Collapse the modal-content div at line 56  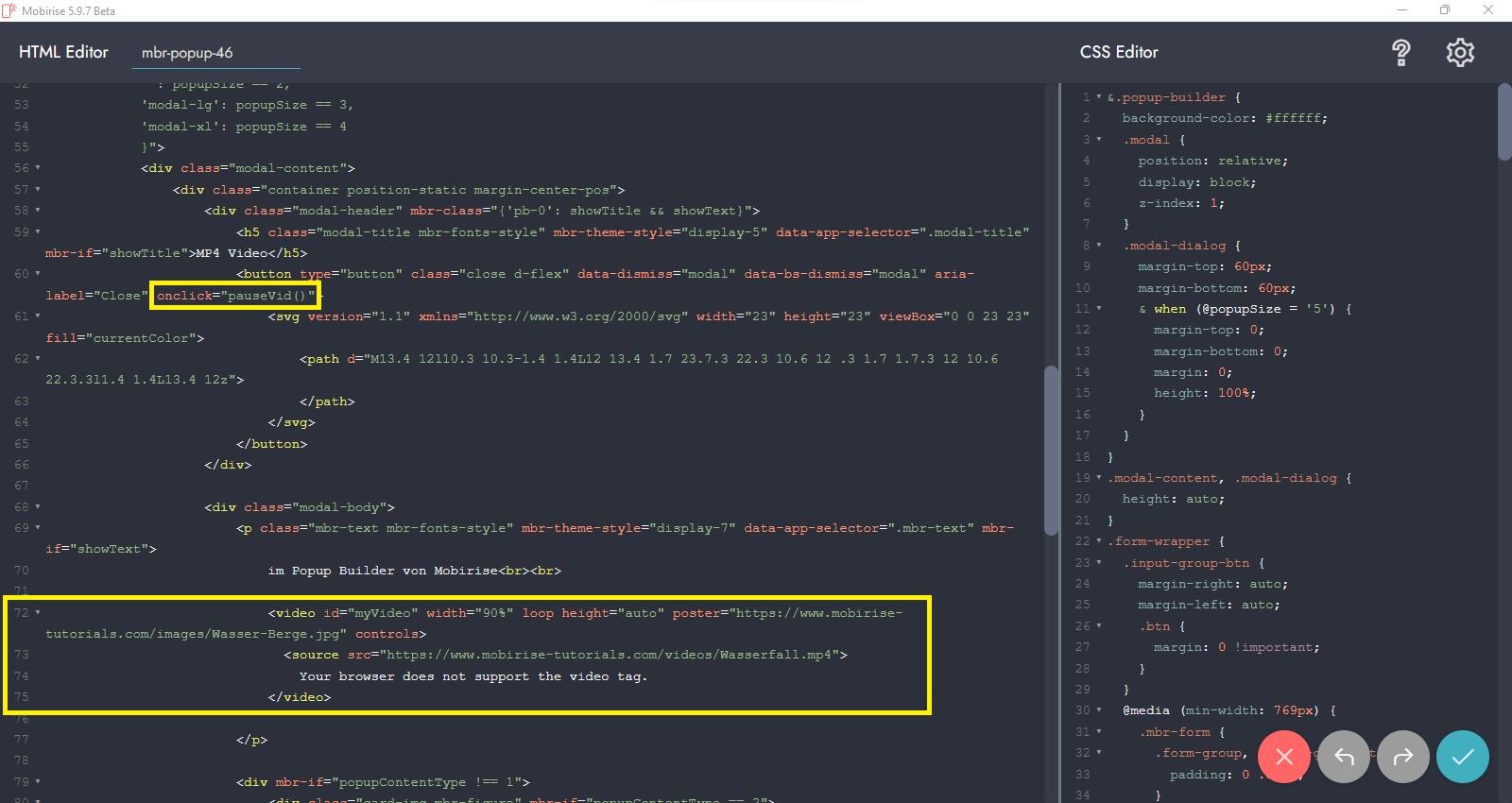pyautogui.click(x=38, y=168)
